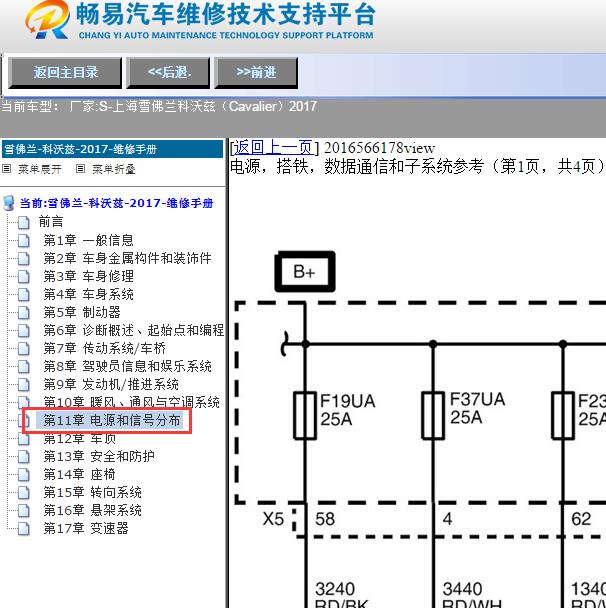Click the manual root computer icon
The width and height of the screenshot is (606, 608).
(x=9, y=203)
